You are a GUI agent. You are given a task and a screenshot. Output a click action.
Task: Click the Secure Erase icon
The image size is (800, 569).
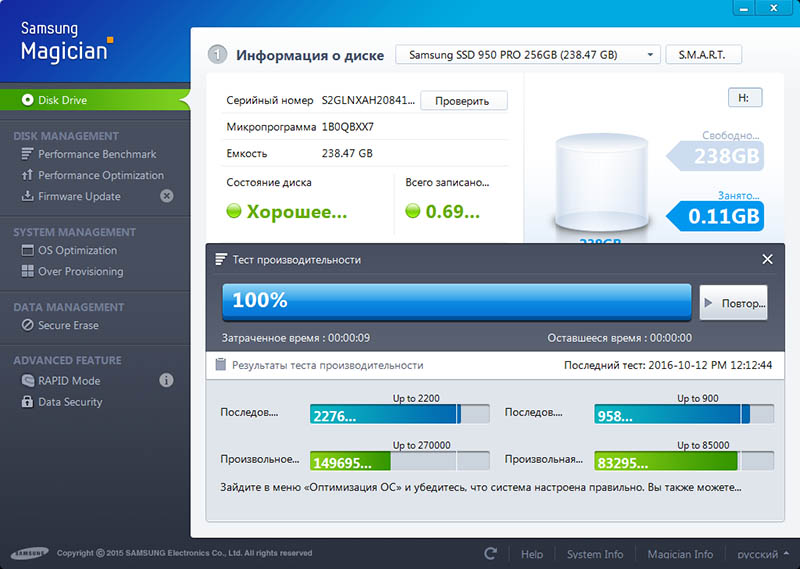point(29,326)
